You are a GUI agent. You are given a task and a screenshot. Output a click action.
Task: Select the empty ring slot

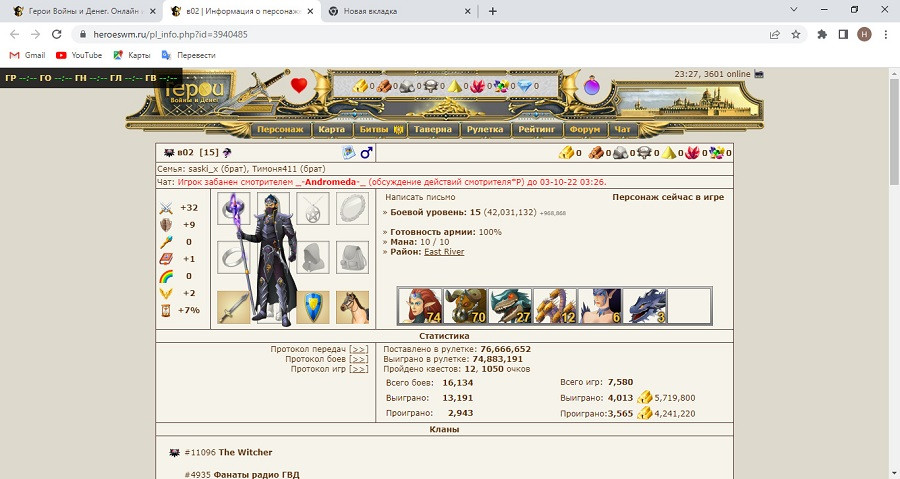click(x=234, y=257)
